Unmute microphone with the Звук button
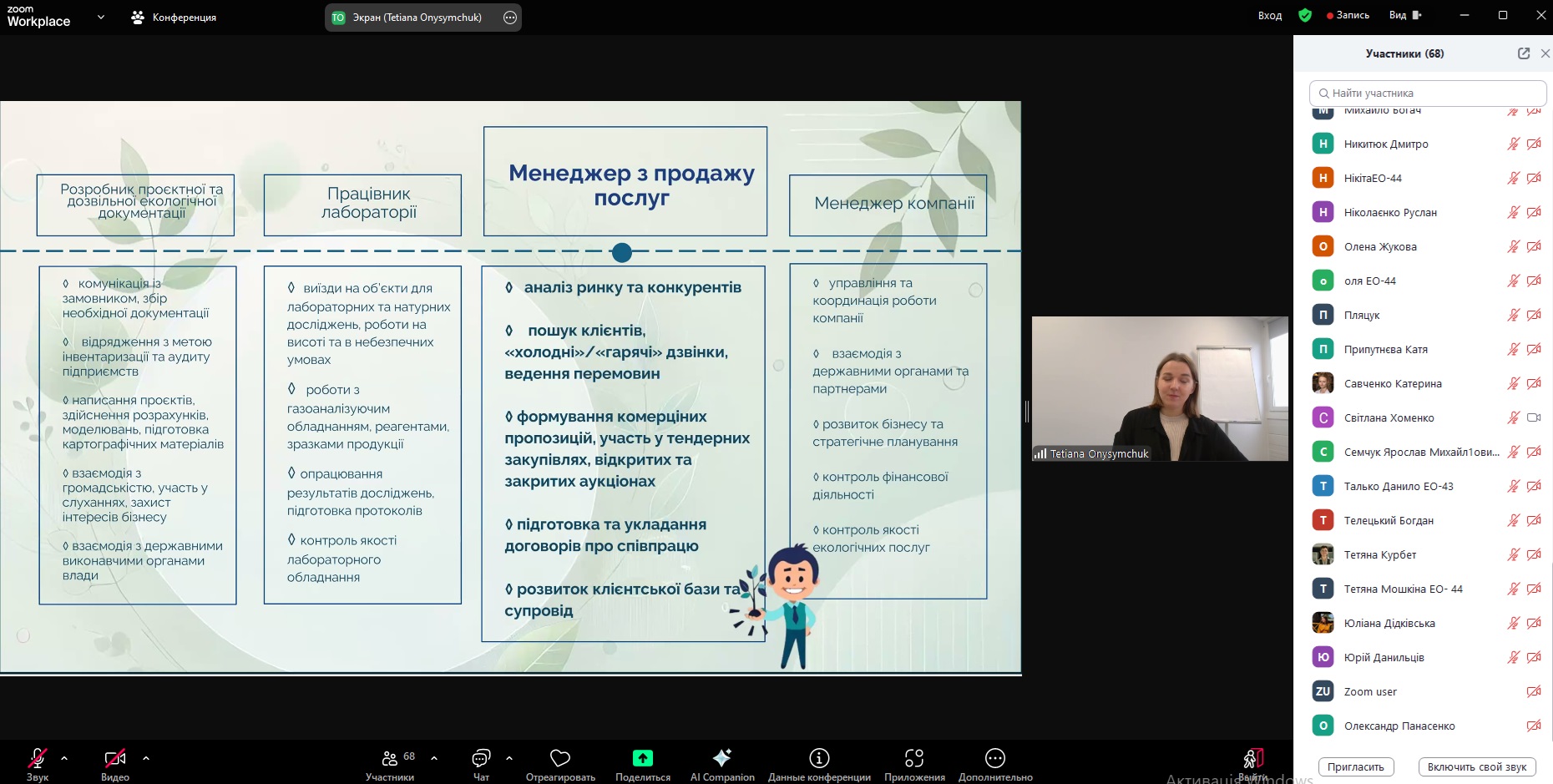1553x784 pixels. pyautogui.click(x=38, y=758)
